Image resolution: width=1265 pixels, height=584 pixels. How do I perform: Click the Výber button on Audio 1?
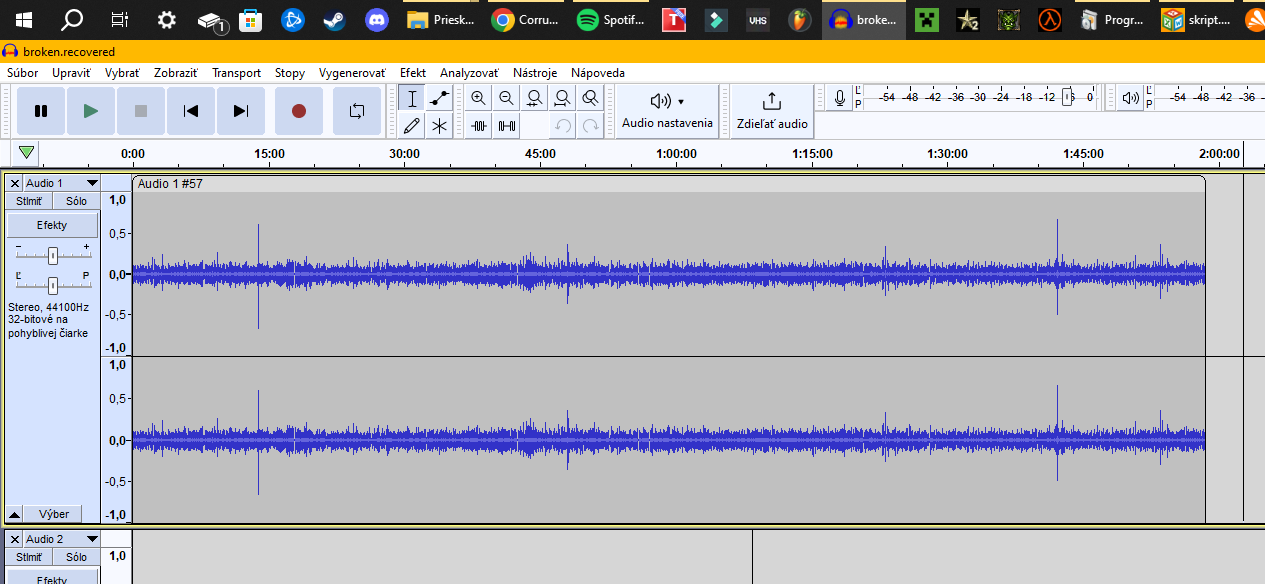click(x=53, y=514)
